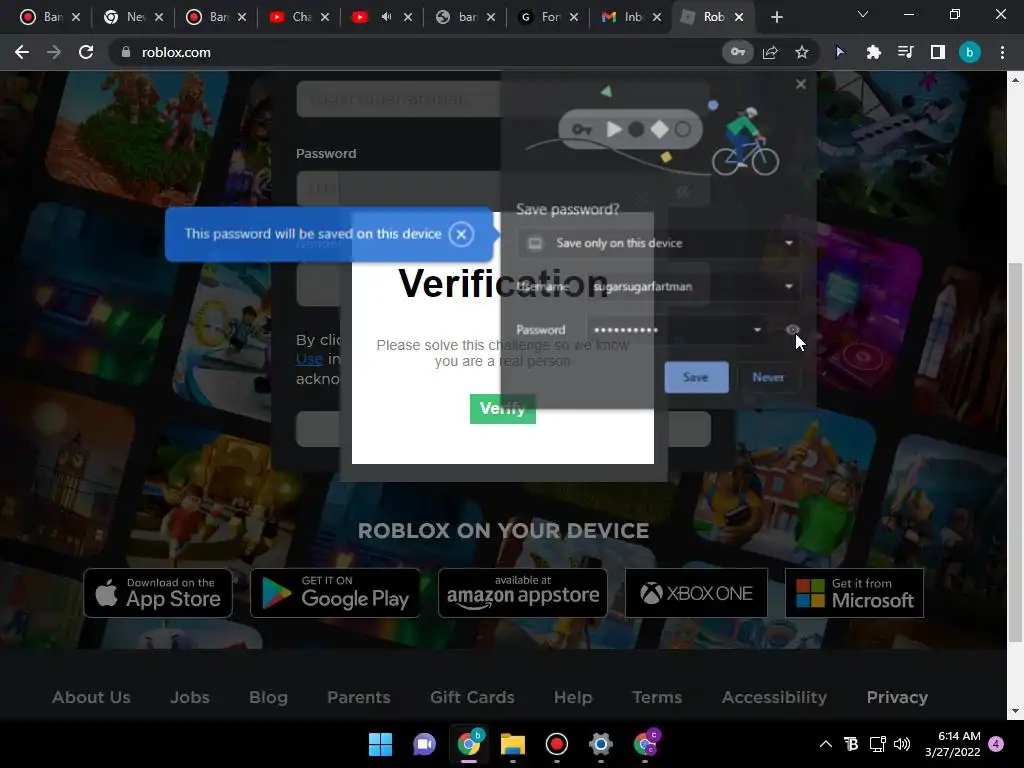Viewport: 1024px width, 768px height.
Task: Expand the 'Save only on this device' dropdown
Action: coord(658,243)
